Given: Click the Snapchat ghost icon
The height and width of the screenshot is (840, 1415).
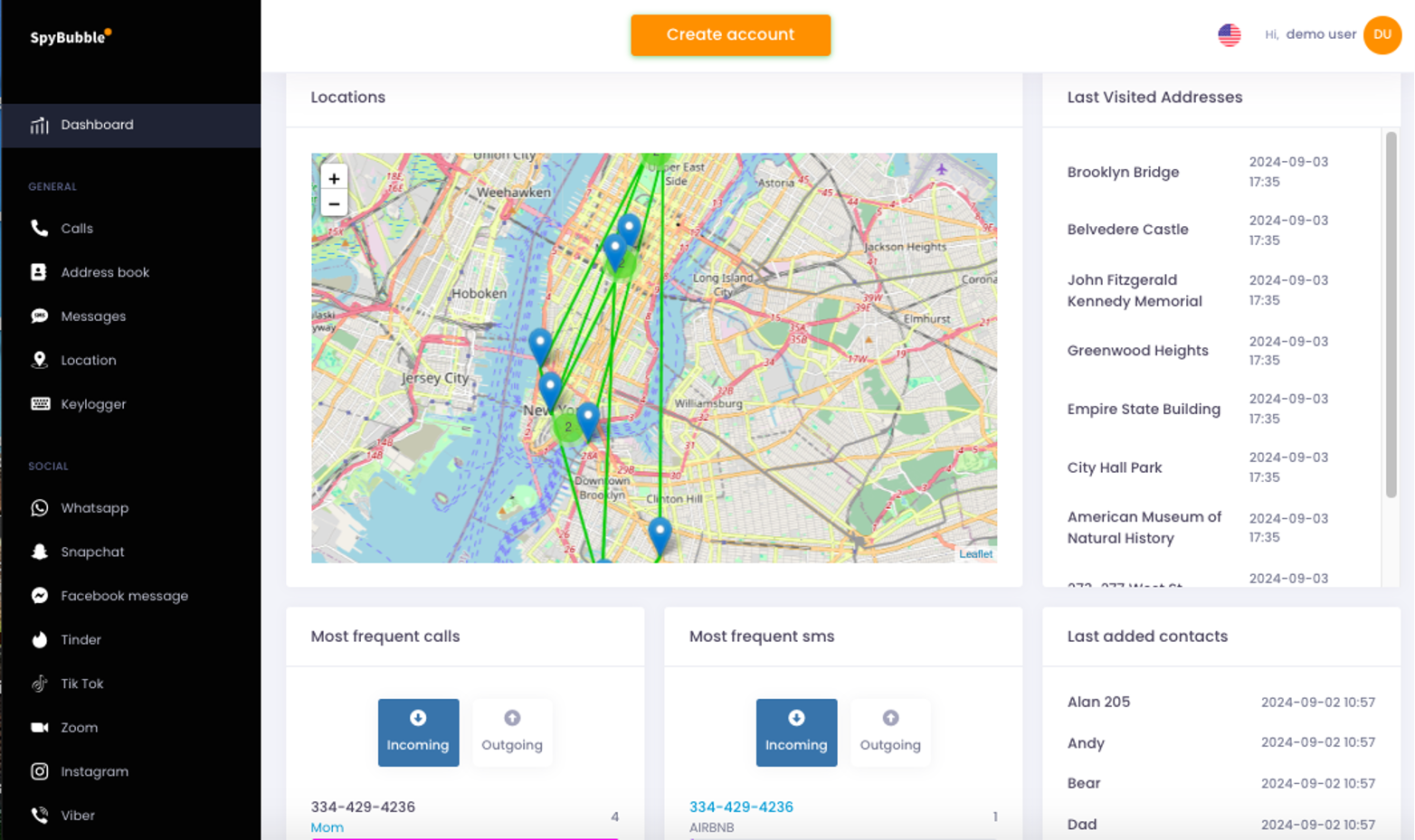Looking at the screenshot, I should point(39,552).
